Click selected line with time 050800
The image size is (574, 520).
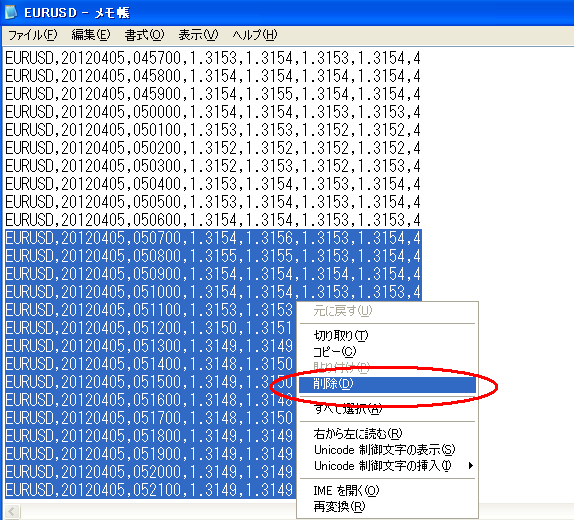coord(213,256)
